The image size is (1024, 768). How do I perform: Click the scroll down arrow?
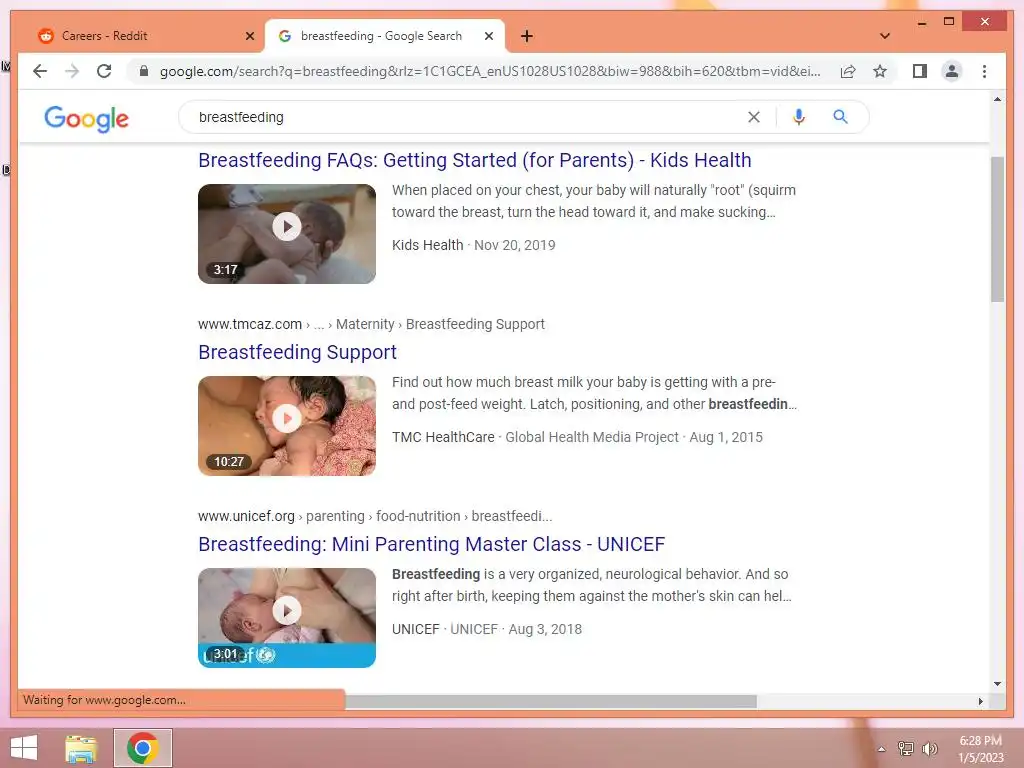coord(997,684)
